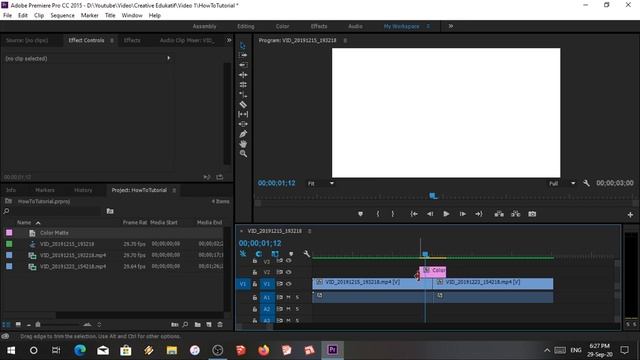The height and width of the screenshot is (360, 640).
Task: Toggle V1 source patching button
Action: pos(243,284)
